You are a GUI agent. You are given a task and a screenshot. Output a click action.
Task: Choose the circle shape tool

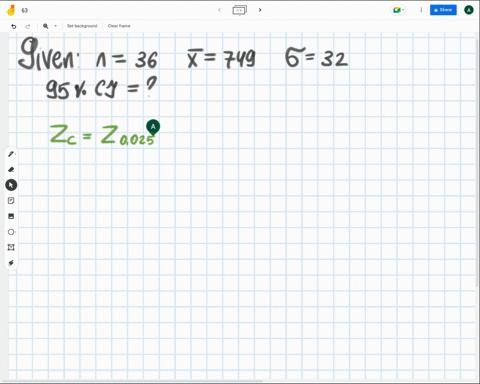coord(11,232)
